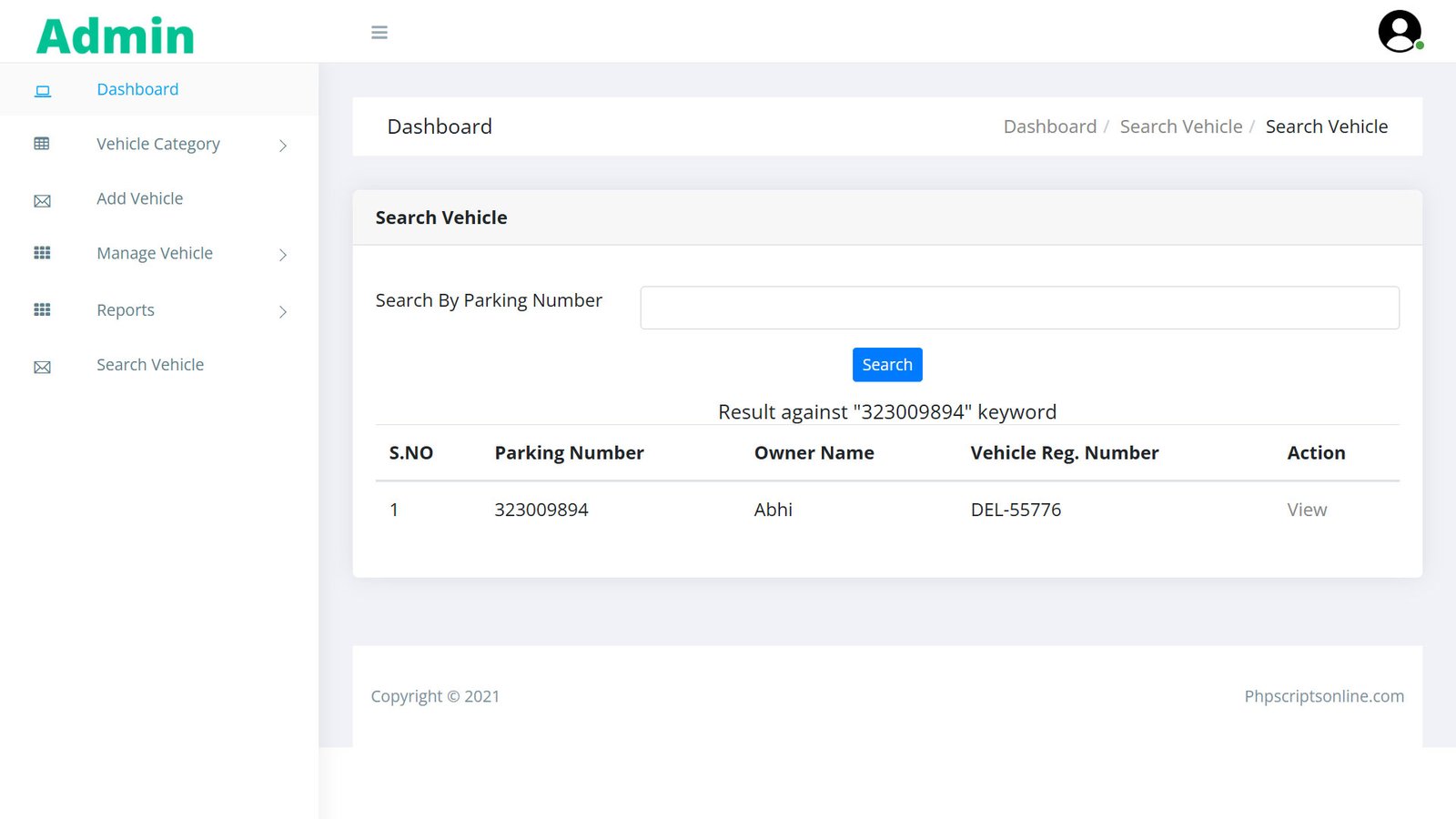Click the current Search Vehicle breadcrumb text
The height and width of the screenshot is (819, 1456).
point(1327,126)
